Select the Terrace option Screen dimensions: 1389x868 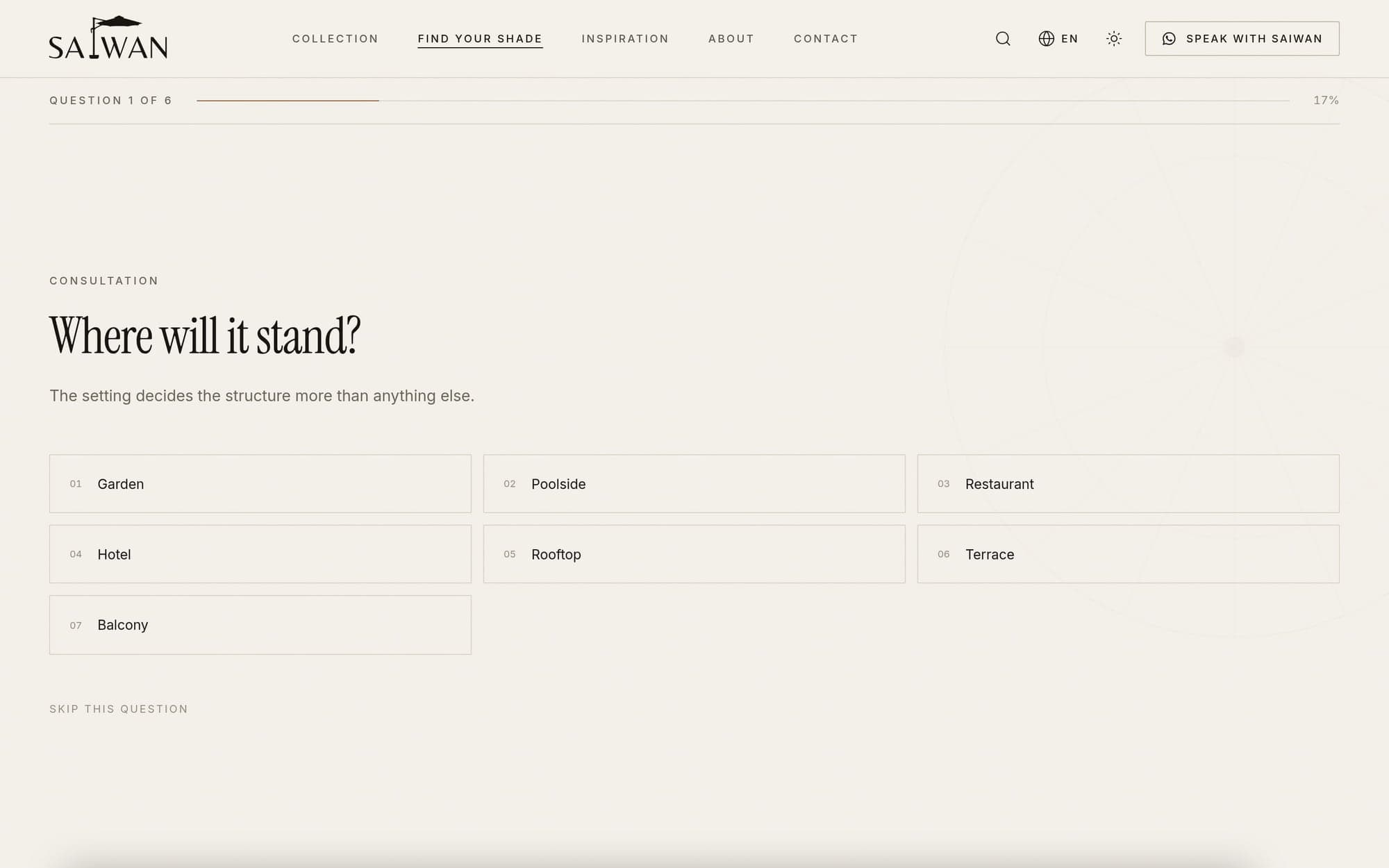click(1129, 554)
